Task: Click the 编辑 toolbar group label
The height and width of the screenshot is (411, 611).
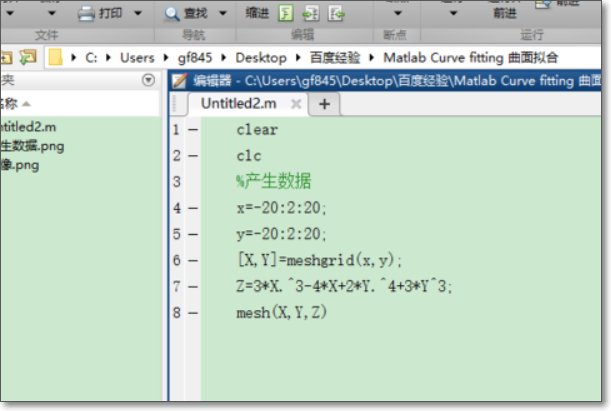Action: [x=302, y=35]
